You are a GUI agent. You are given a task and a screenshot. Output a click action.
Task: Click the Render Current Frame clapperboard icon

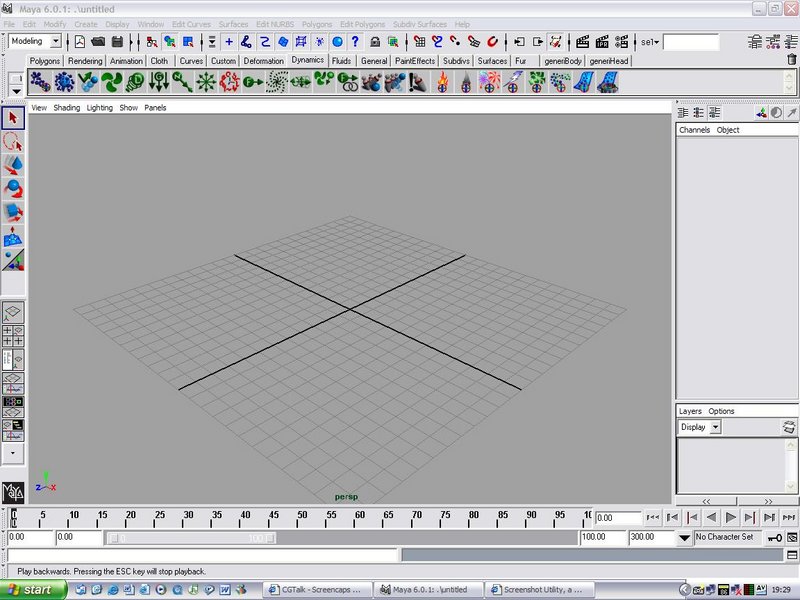pyautogui.click(x=582, y=42)
